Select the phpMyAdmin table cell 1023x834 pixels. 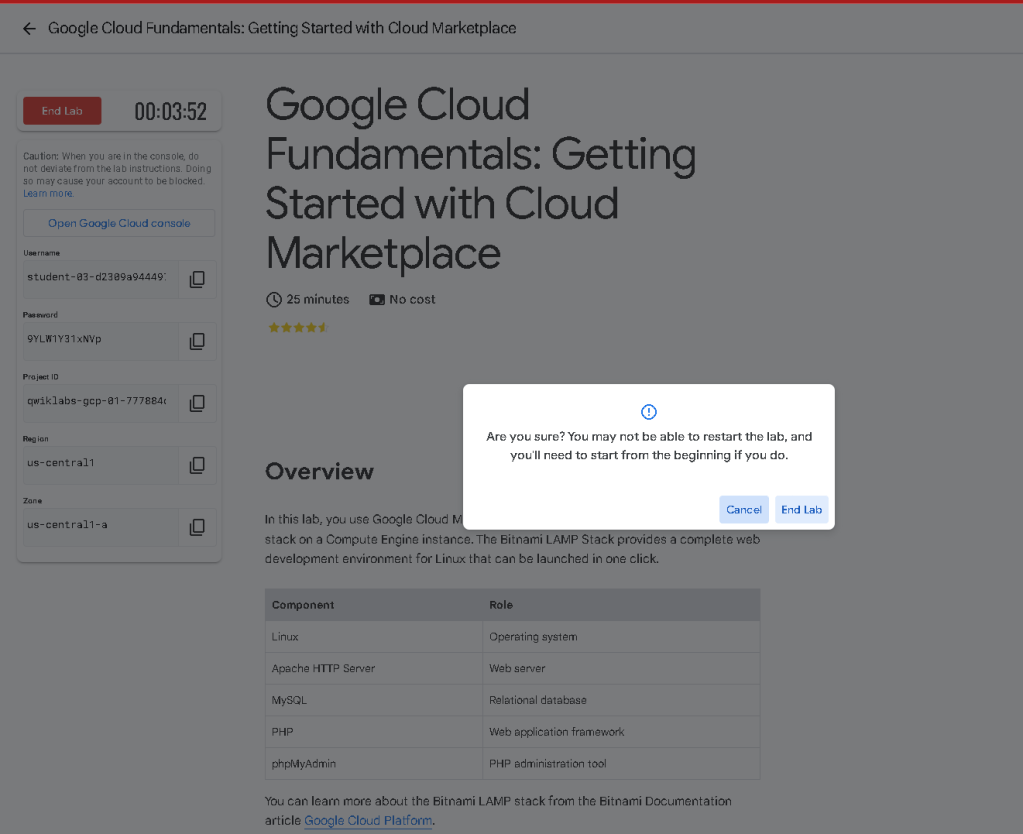[373, 764]
